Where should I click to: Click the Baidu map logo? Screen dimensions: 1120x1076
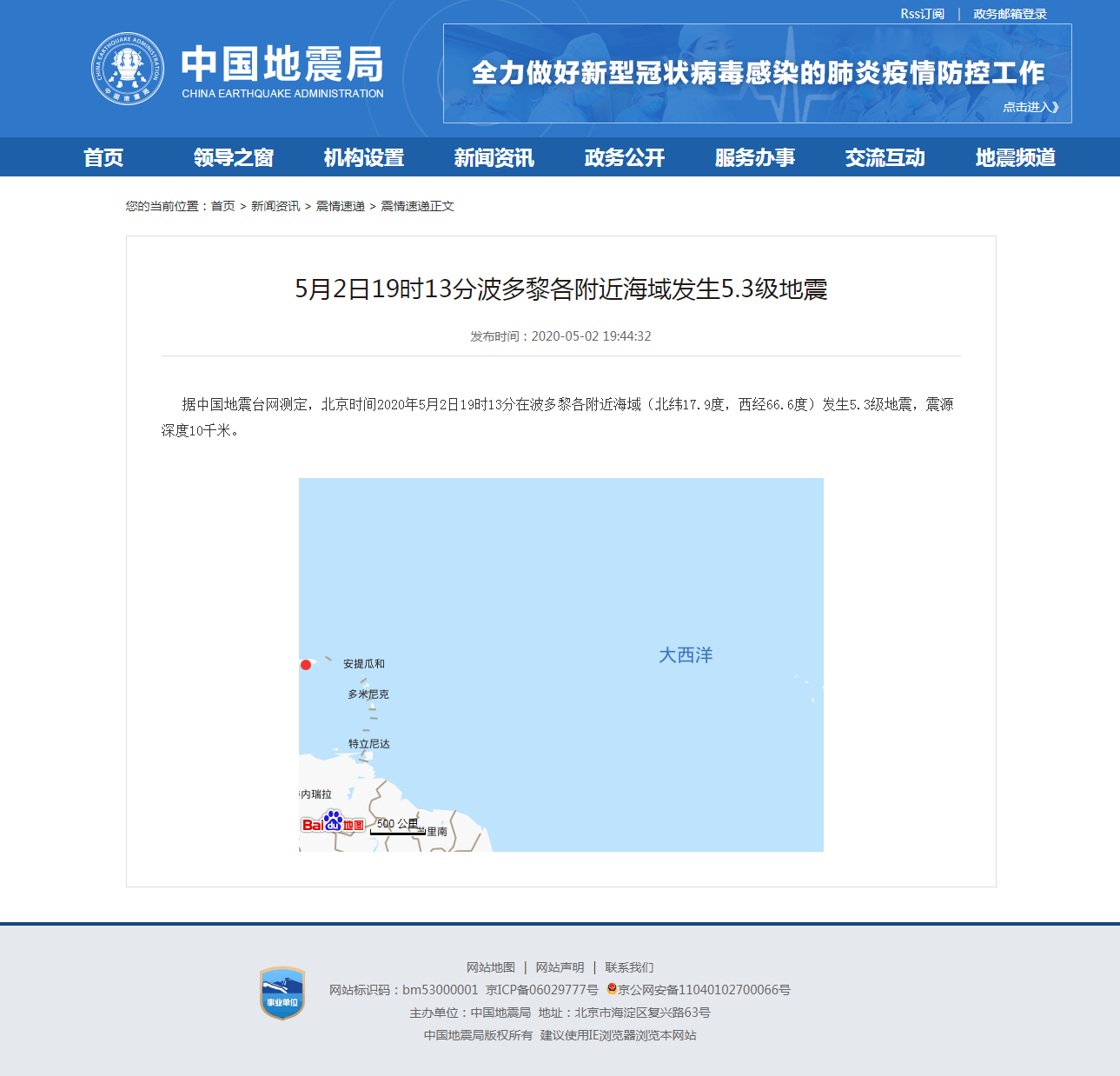[333, 822]
